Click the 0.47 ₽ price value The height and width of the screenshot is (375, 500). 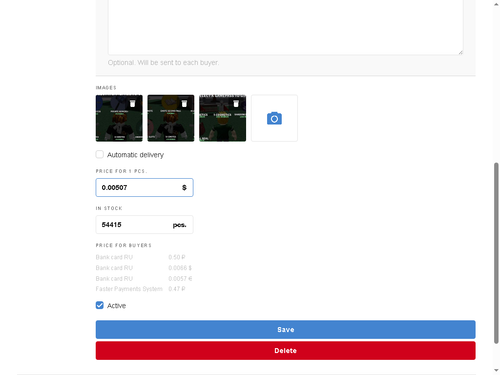tap(177, 289)
